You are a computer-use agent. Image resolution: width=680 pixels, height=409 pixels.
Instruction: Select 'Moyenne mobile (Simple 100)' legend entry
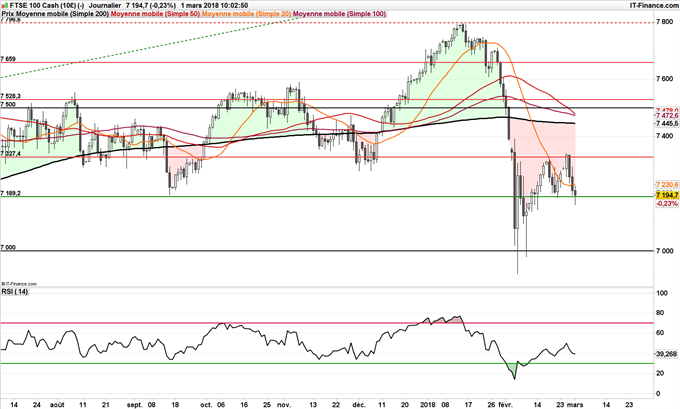click(x=339, y=14)
